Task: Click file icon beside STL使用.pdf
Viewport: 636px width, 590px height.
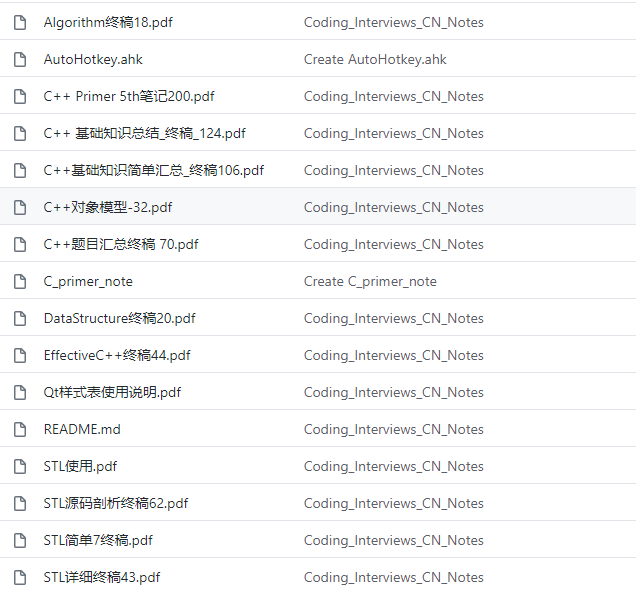Action: coord(20,466)
